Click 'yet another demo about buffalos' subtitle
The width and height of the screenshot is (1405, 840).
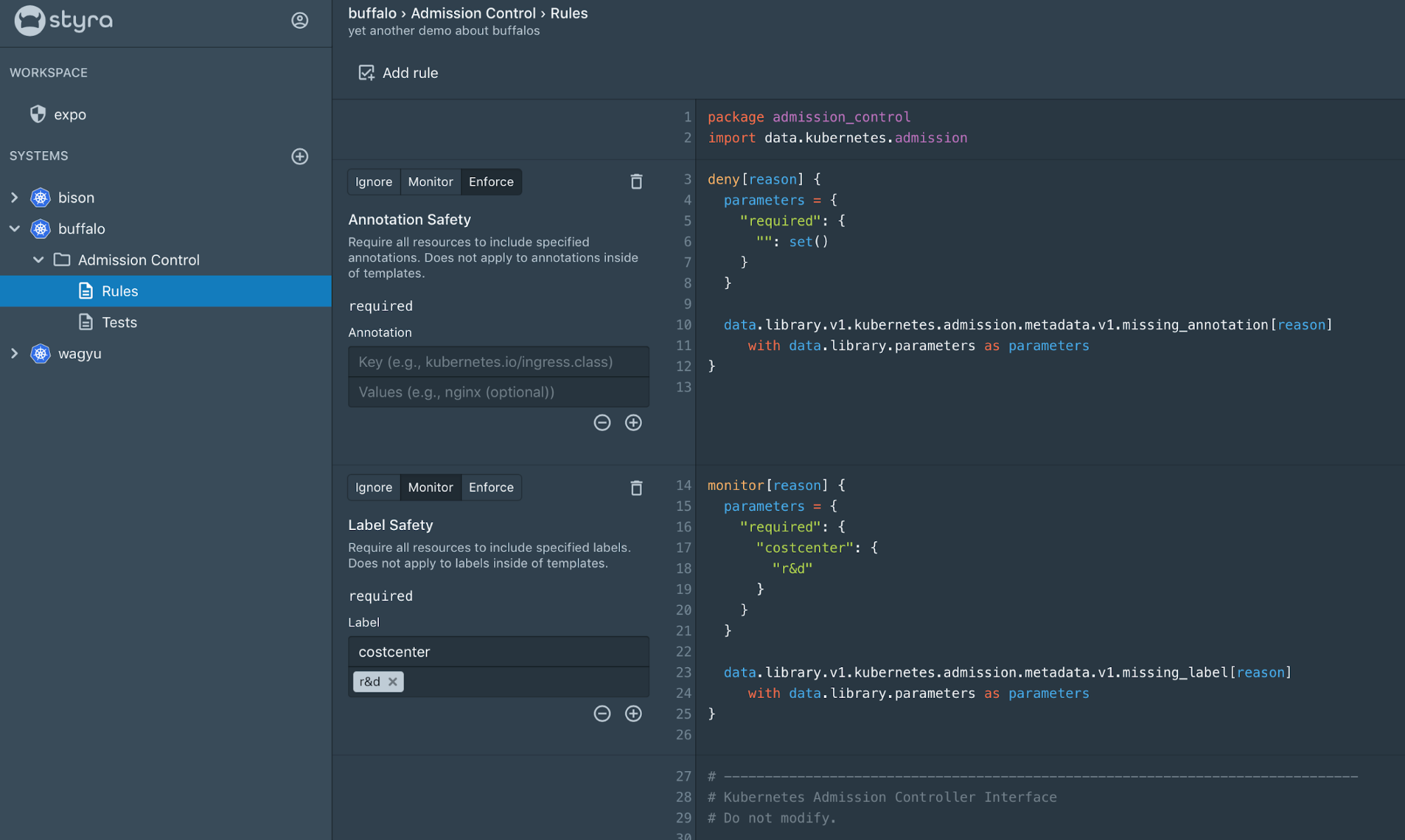(x=443, y=31)
